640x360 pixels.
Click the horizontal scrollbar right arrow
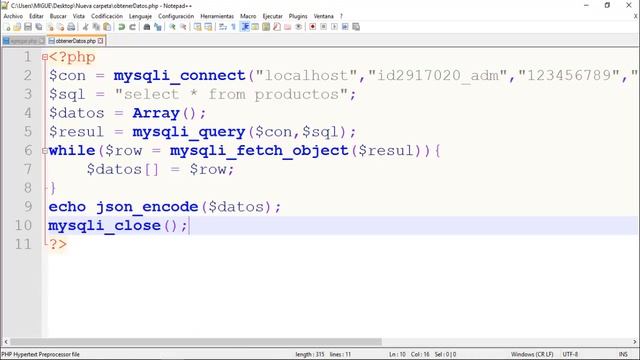pyautogui.click(x=635, y=342)
